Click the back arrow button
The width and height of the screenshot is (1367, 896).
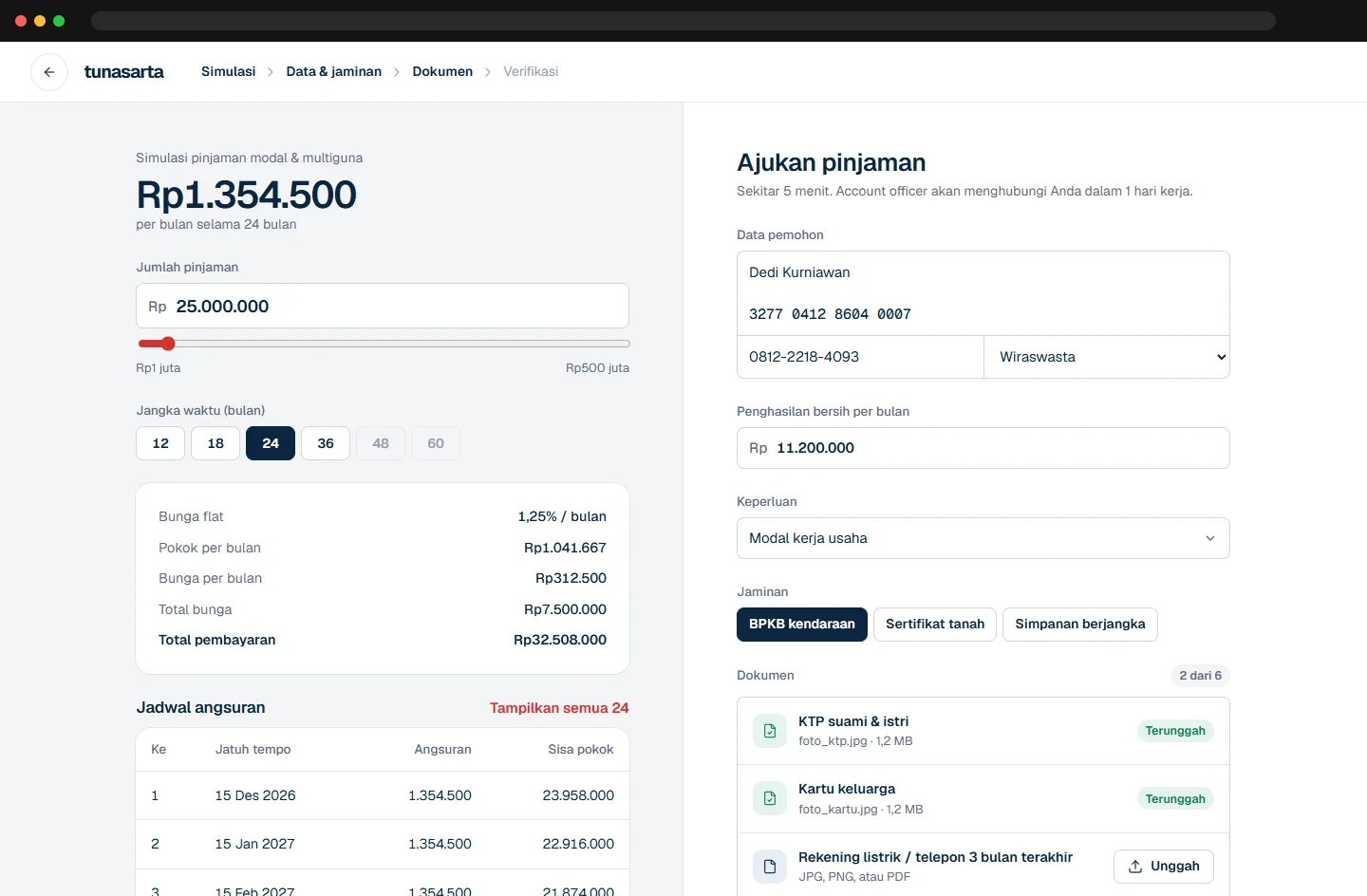pyautogui.click(x=49, y=72)
